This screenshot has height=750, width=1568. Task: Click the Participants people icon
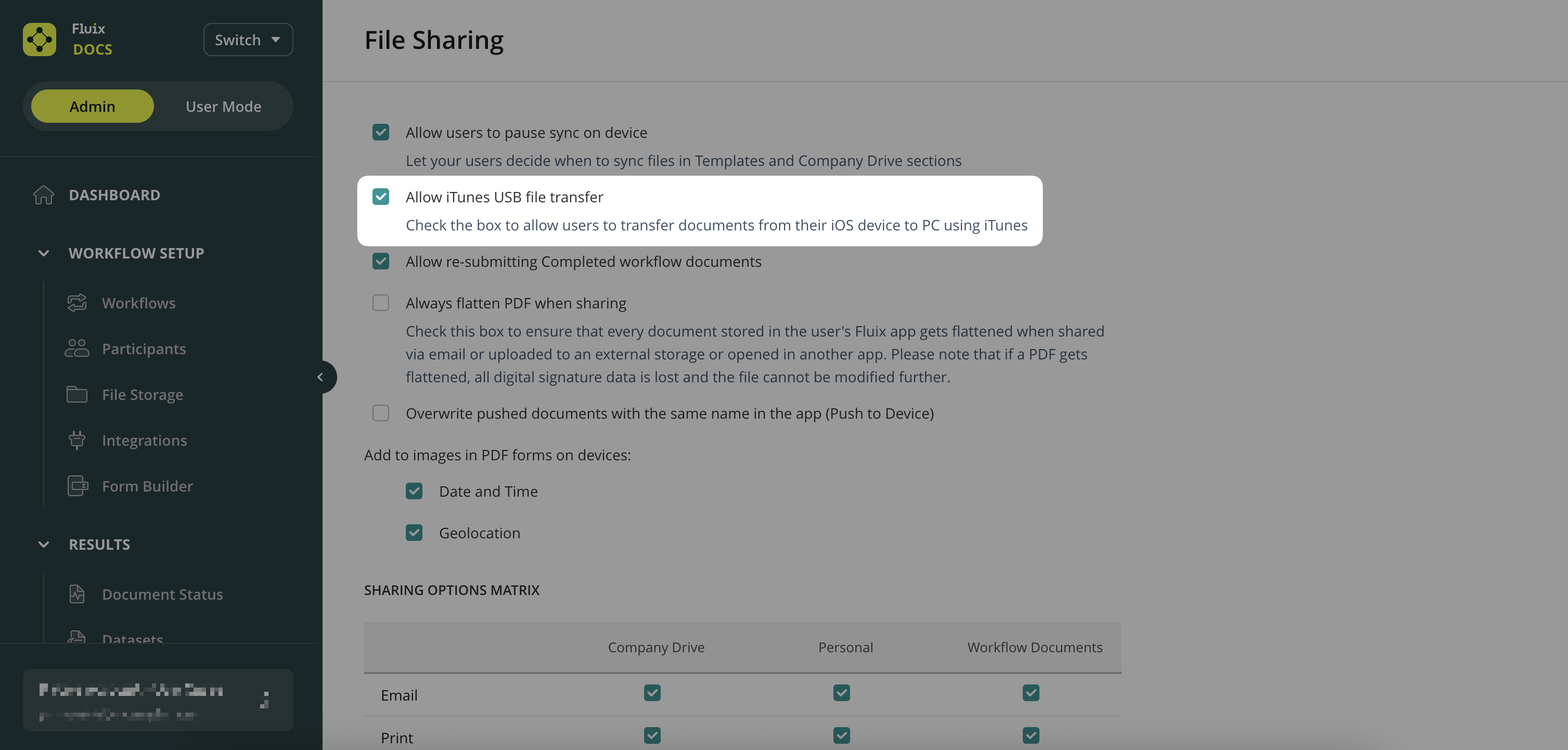point(76,348)
